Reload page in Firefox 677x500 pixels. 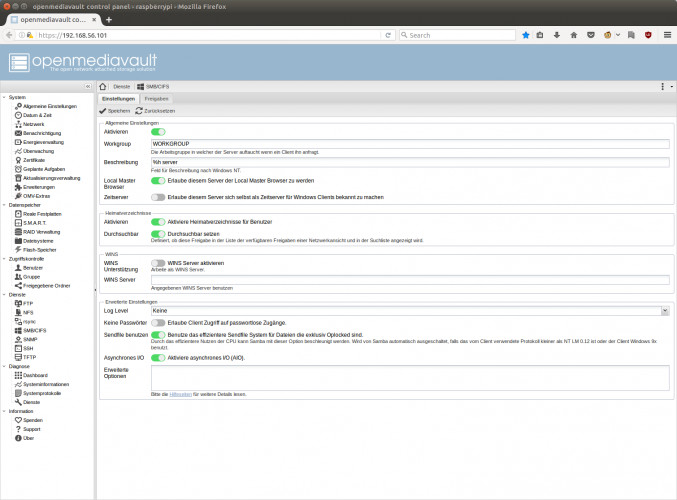388,35
